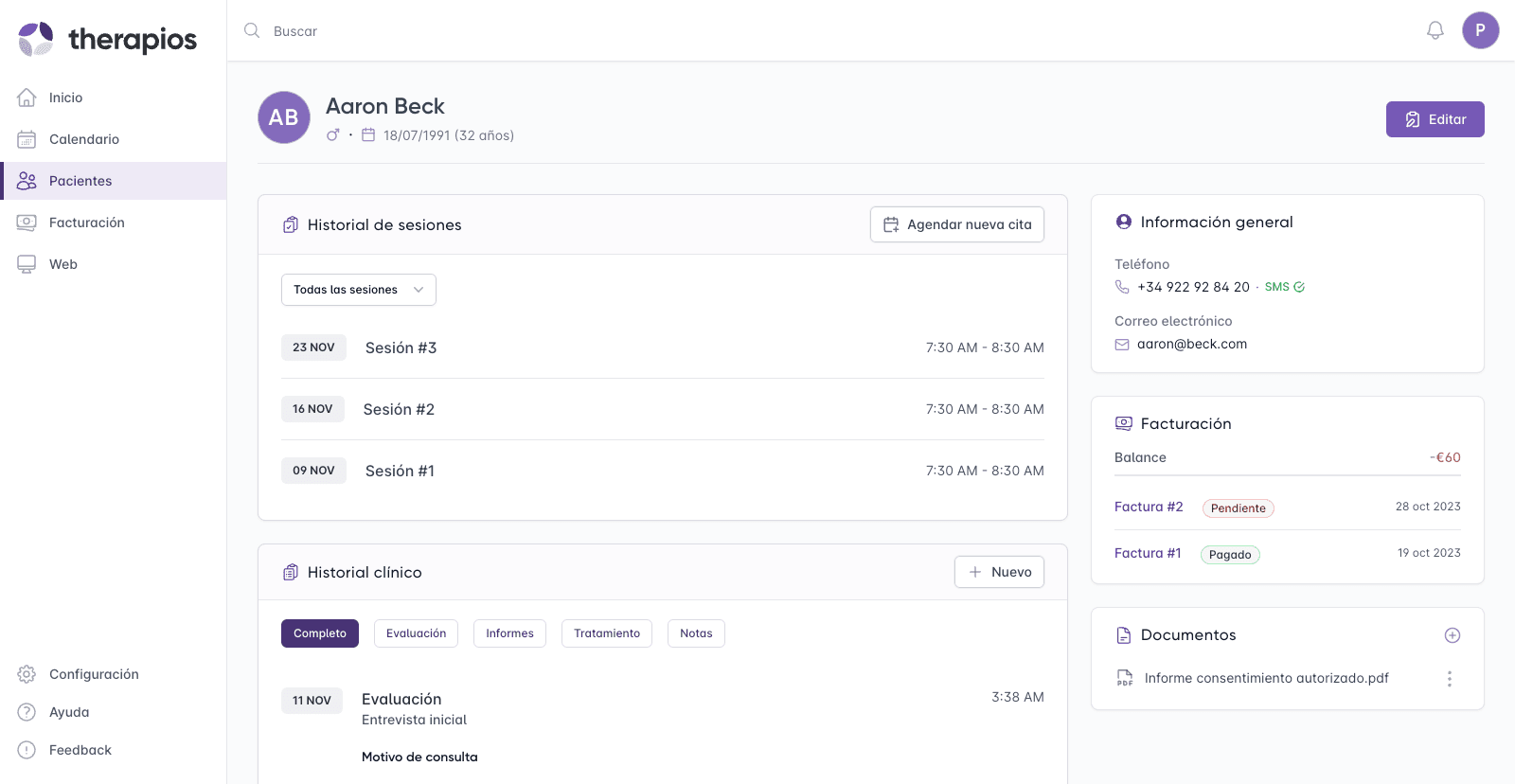The height and width of the screenshot is (784, 1515).
Task: Switch to the Informes filter tab
Action: point(509,633)
